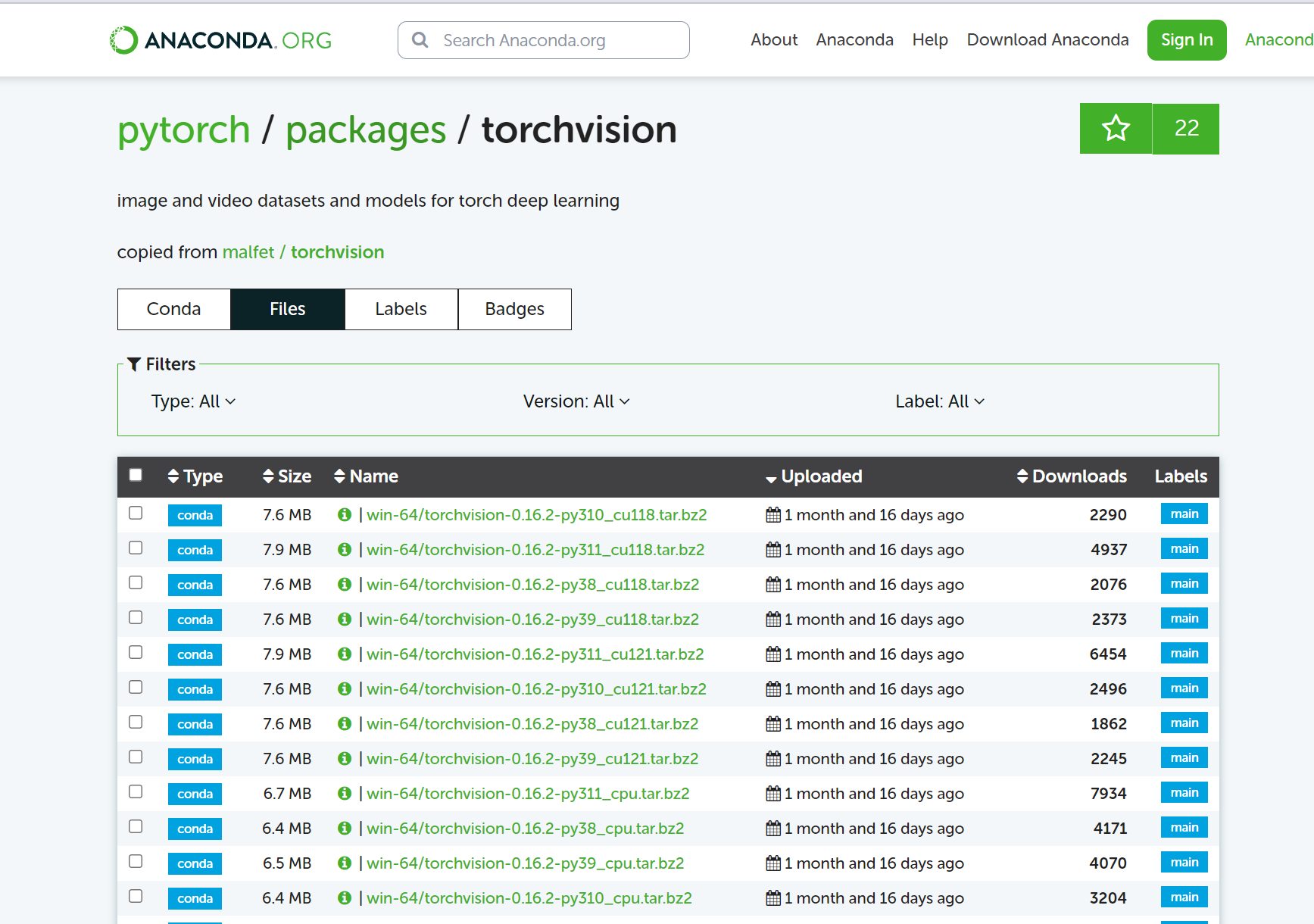
Task: Check the py311_cu118 file checkbox
Action: pyautogui.click(x=136, y=548)
